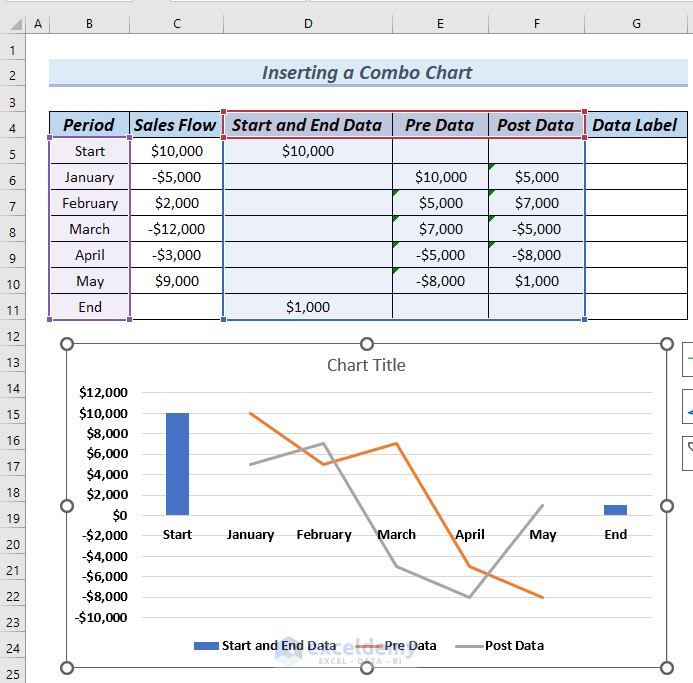
Task: Select column B header
Action: (89, 23)
